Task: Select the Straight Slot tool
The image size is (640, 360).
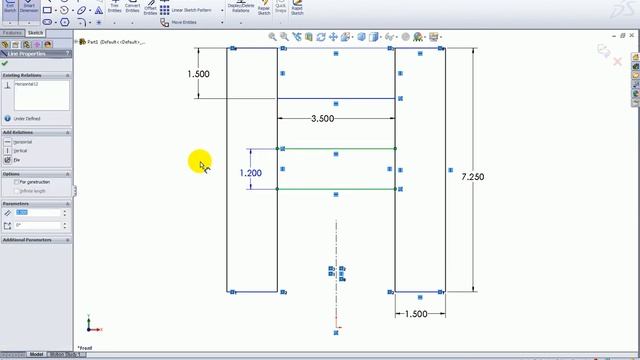Action: coord(47,22)
